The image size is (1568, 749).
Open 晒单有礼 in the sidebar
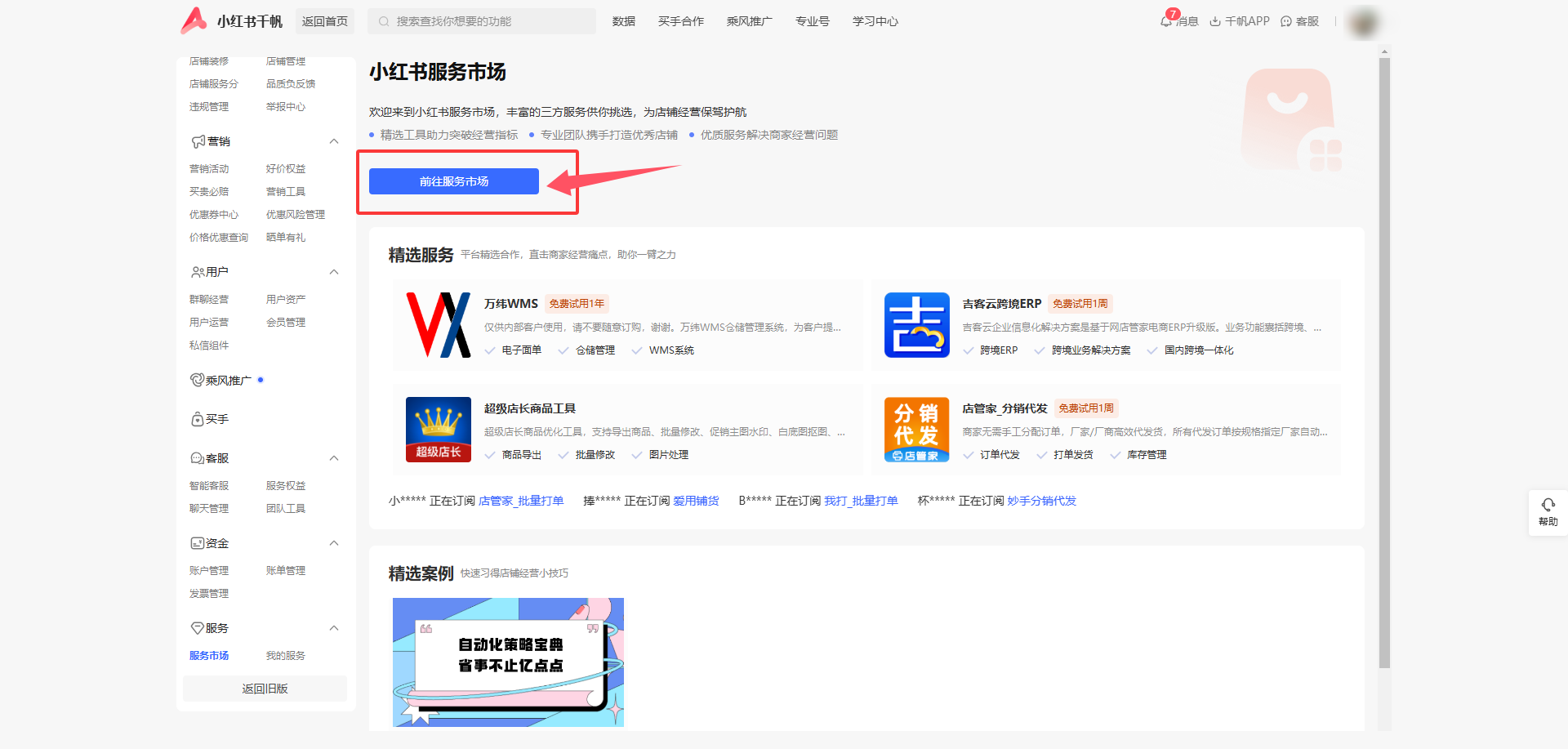pyautogui.click(x=286, y=238)
